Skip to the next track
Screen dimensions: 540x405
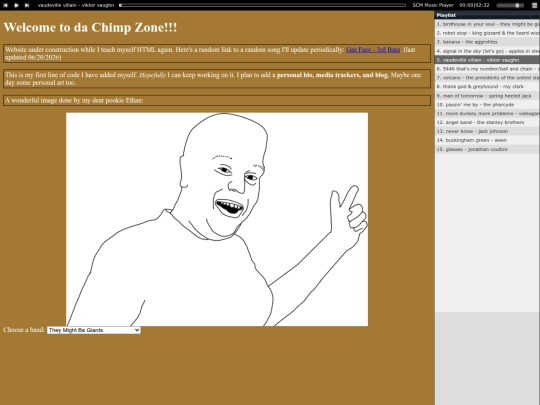27,5
